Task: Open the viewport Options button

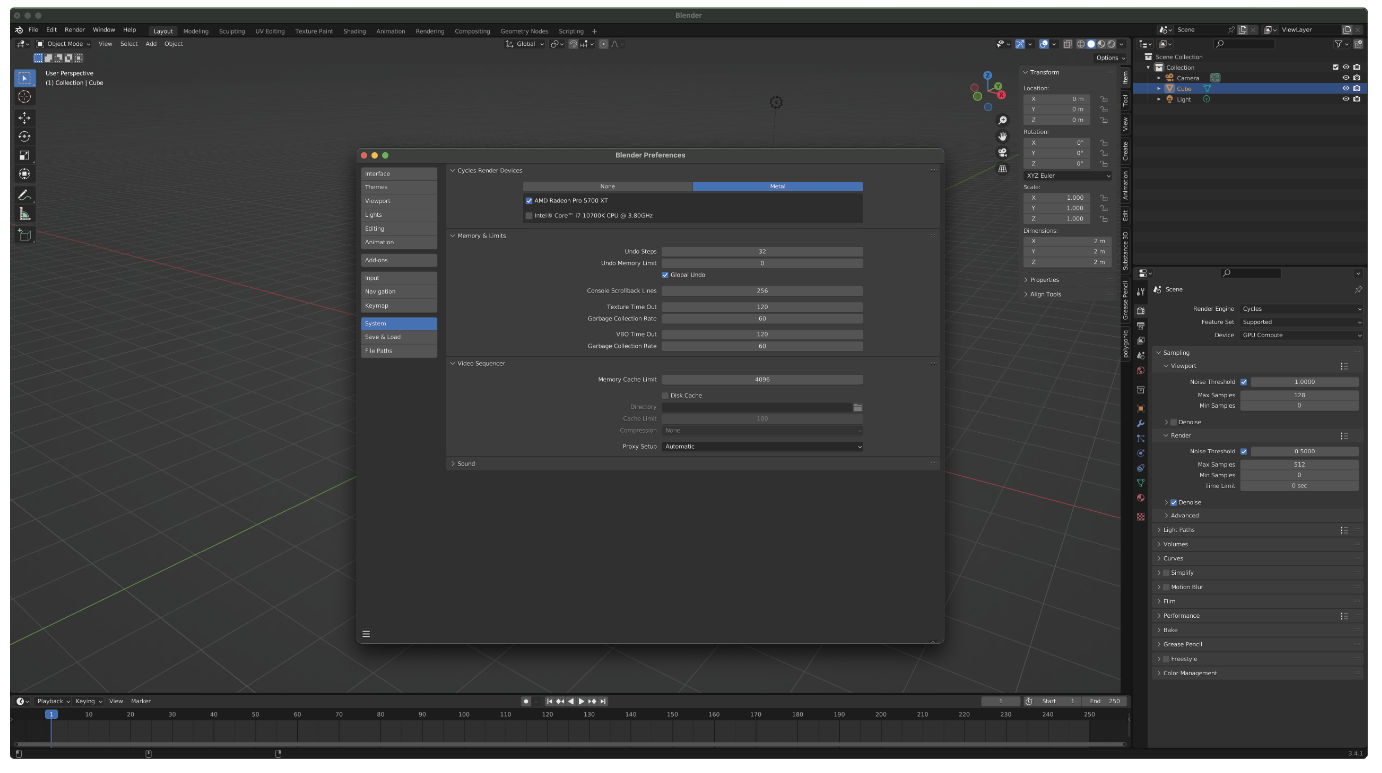Action: coord(1109,57)
